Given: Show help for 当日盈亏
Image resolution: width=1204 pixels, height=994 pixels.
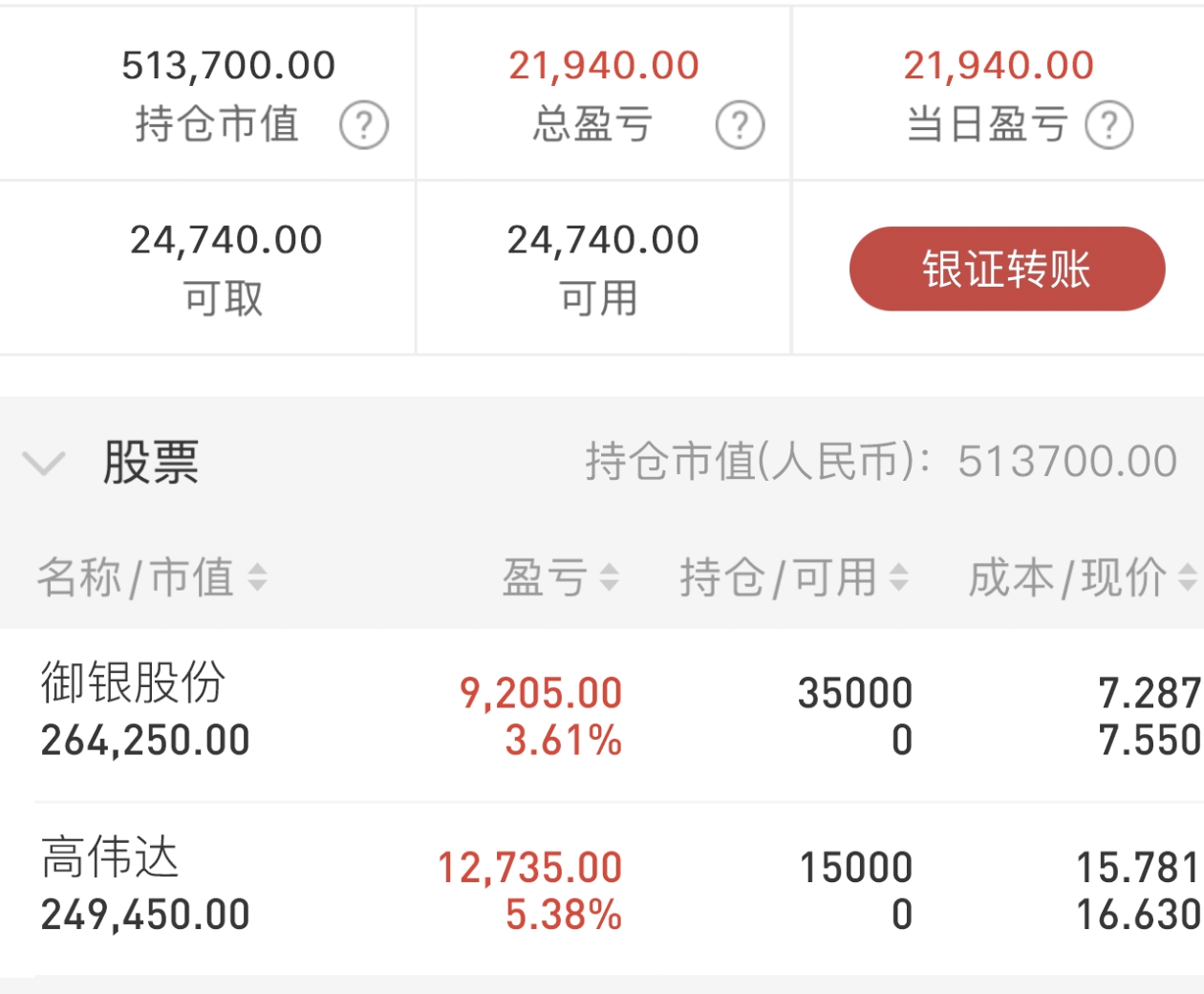Looking at the screenshot, I should tap(1109, 125).
